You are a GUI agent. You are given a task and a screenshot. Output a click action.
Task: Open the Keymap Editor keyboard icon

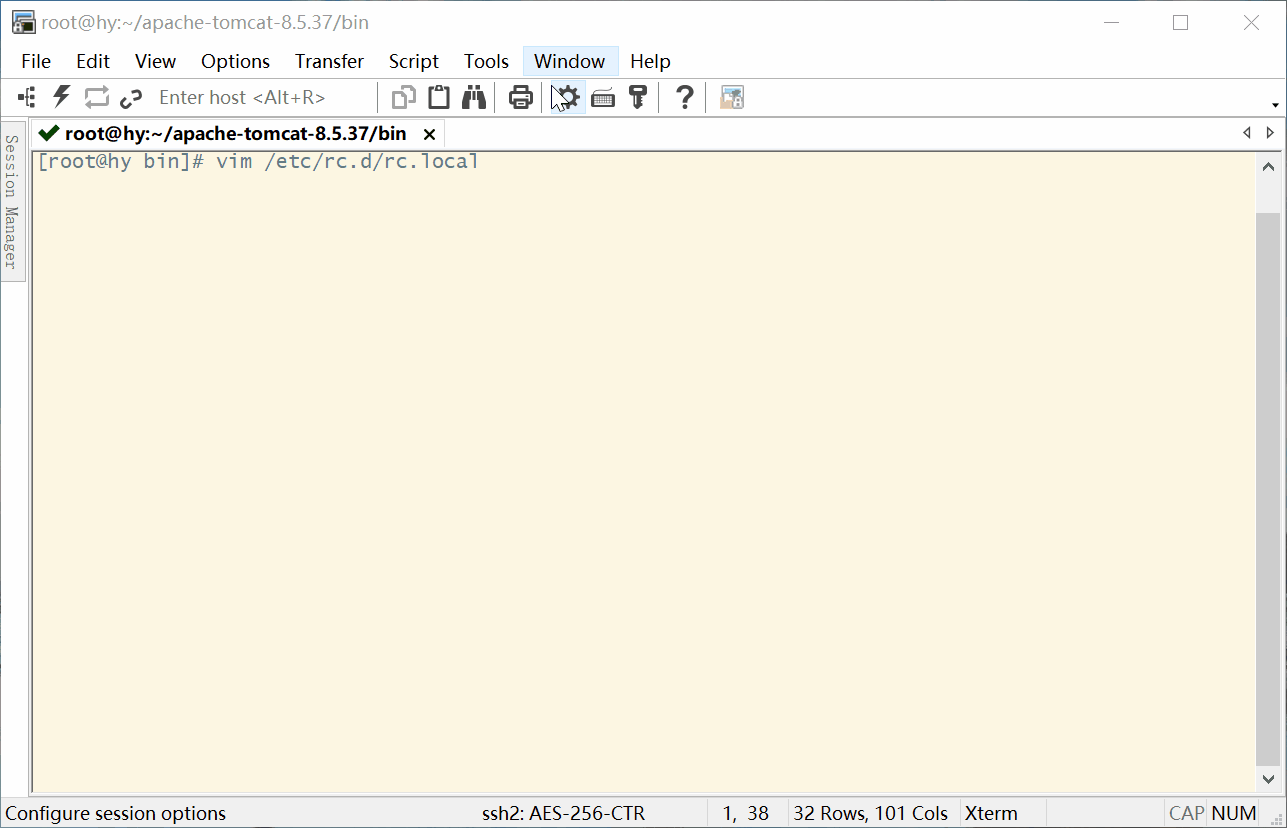[603, 97]
